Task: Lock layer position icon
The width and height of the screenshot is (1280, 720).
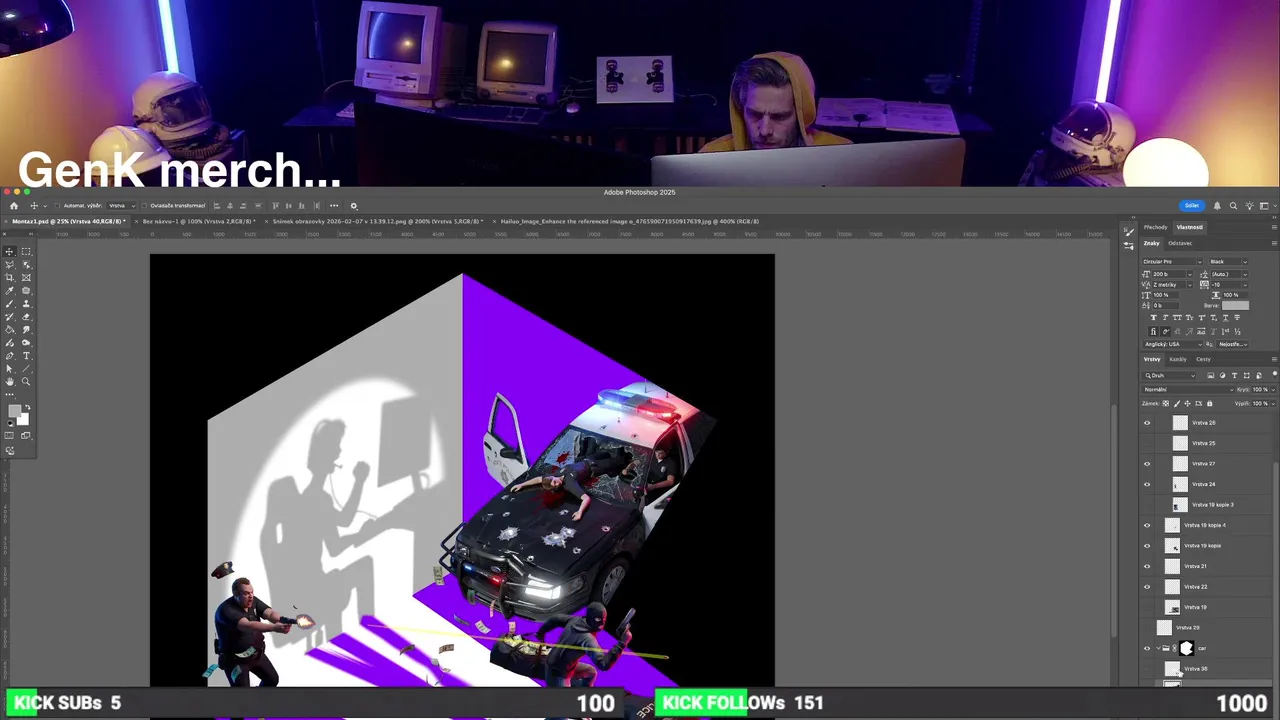Action: 1187,403
